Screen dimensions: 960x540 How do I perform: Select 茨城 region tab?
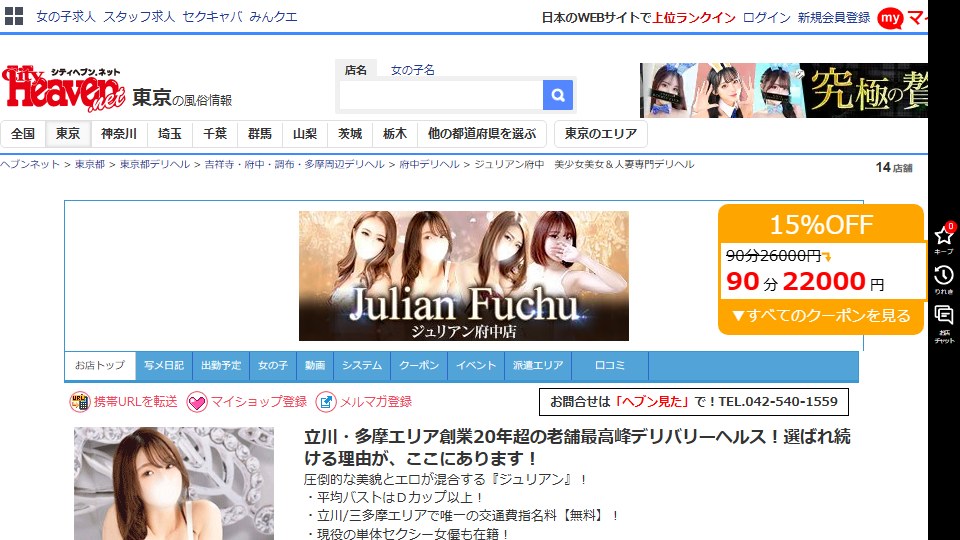350,133
